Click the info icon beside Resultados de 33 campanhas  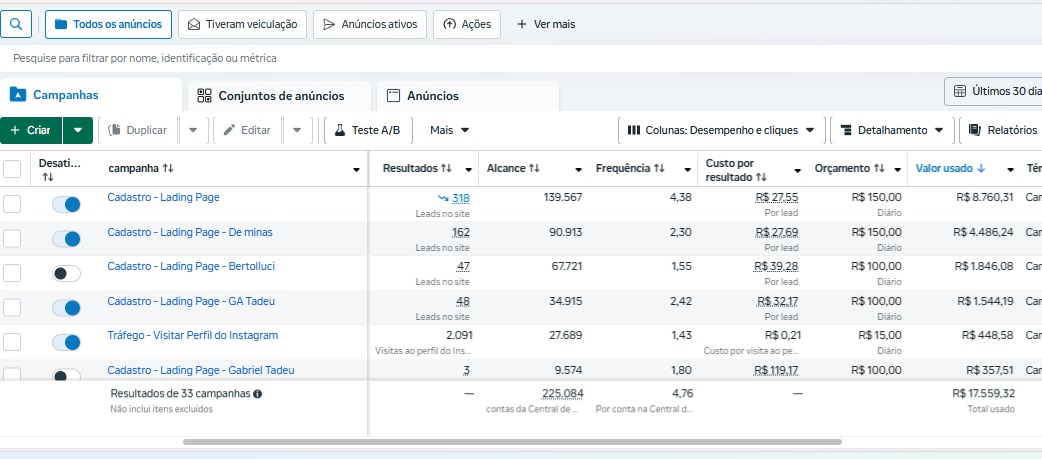258,394
